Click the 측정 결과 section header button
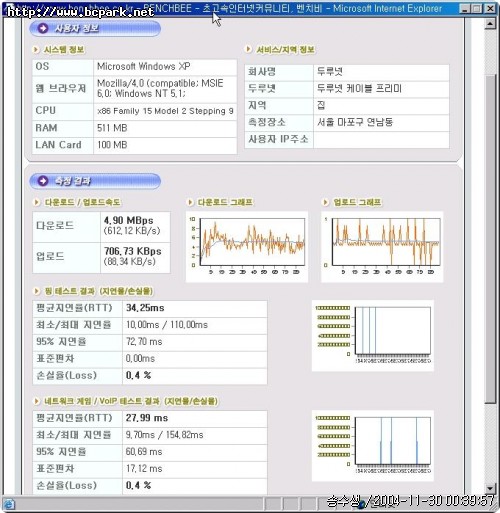500x513 pixels. [95, 181]
